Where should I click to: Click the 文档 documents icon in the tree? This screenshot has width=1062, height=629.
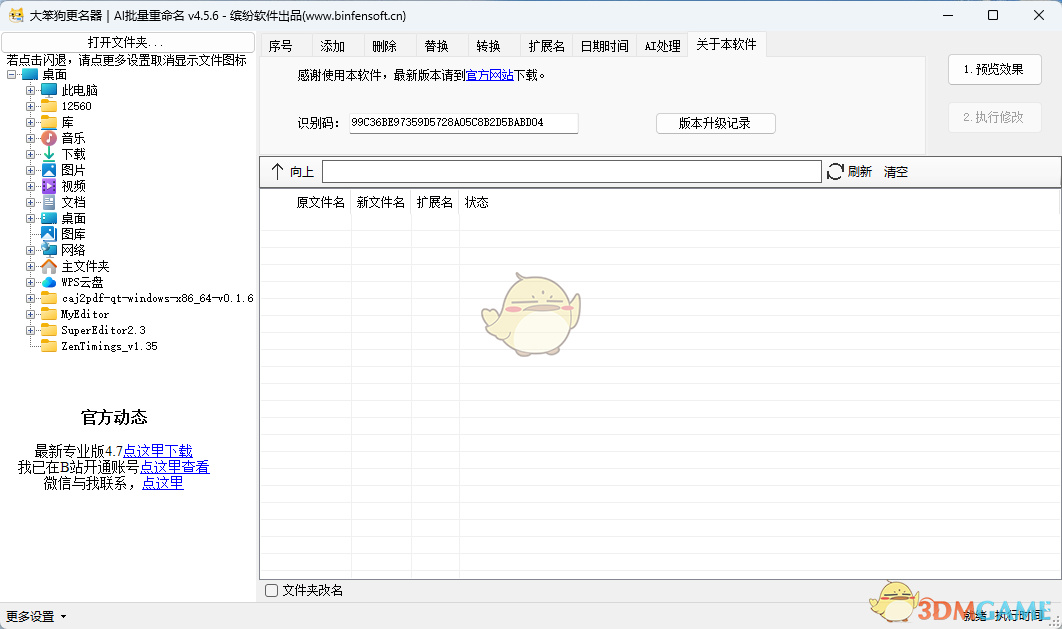click(50, 202)
